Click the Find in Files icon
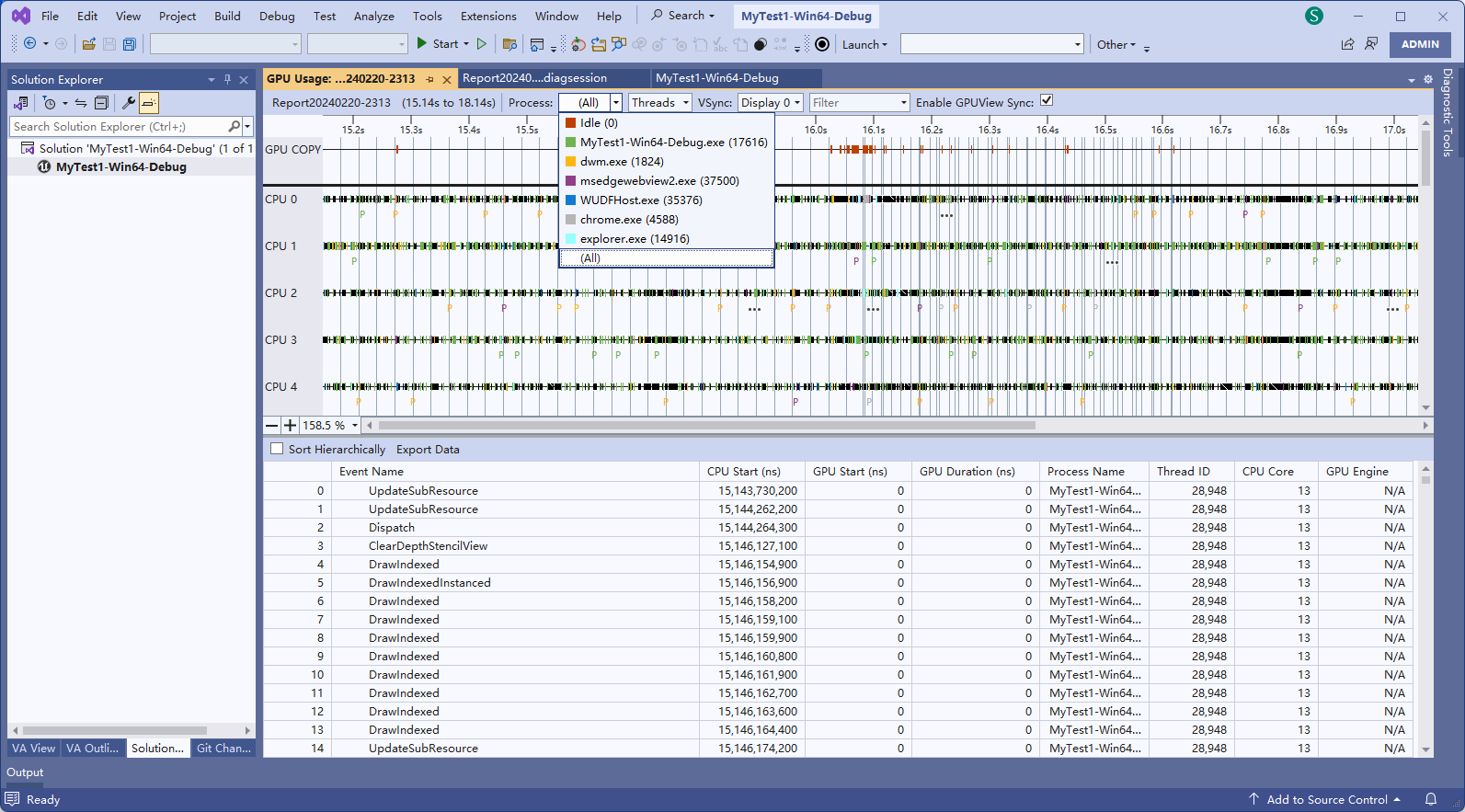 pos(509,44)
